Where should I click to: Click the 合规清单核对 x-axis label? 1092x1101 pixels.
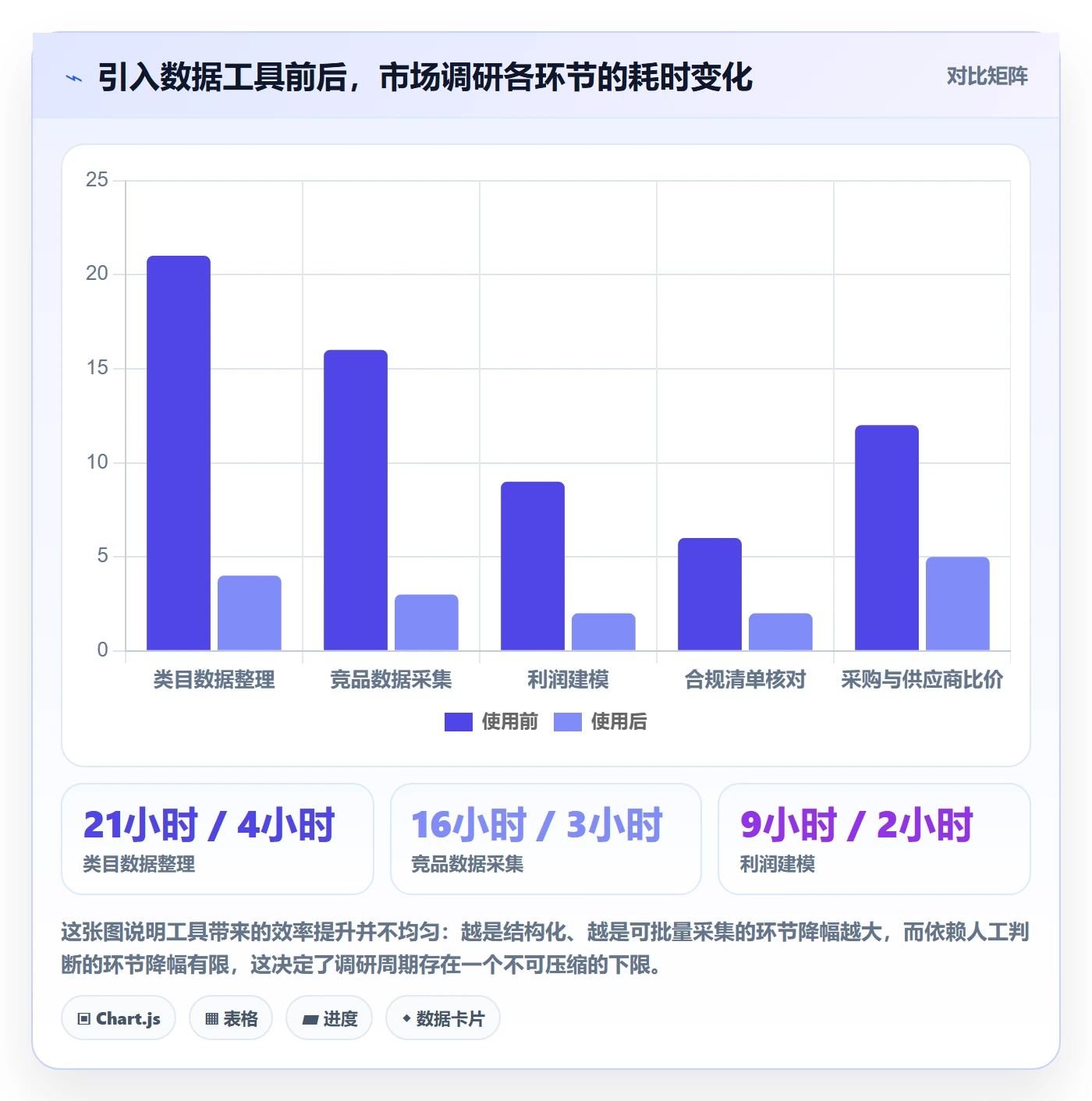tap(745, 680)
